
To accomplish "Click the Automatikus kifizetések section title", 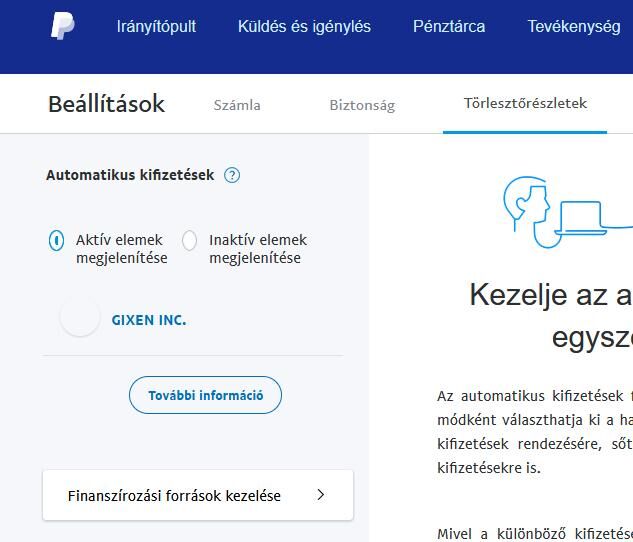I will tap(130, 175).
